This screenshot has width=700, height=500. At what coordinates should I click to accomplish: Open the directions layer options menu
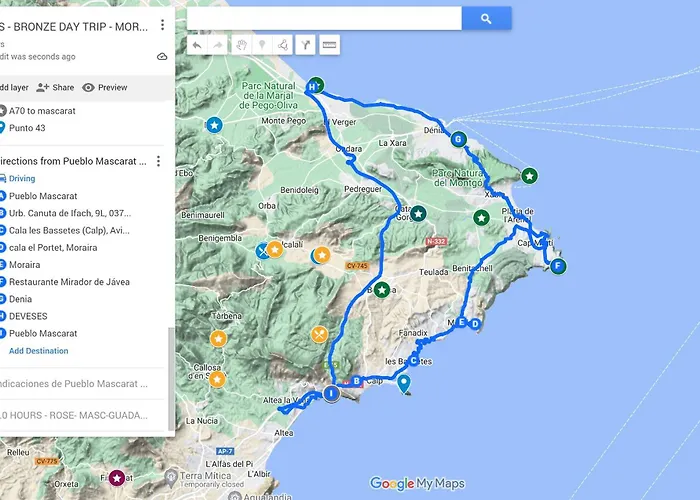(158, 161)
